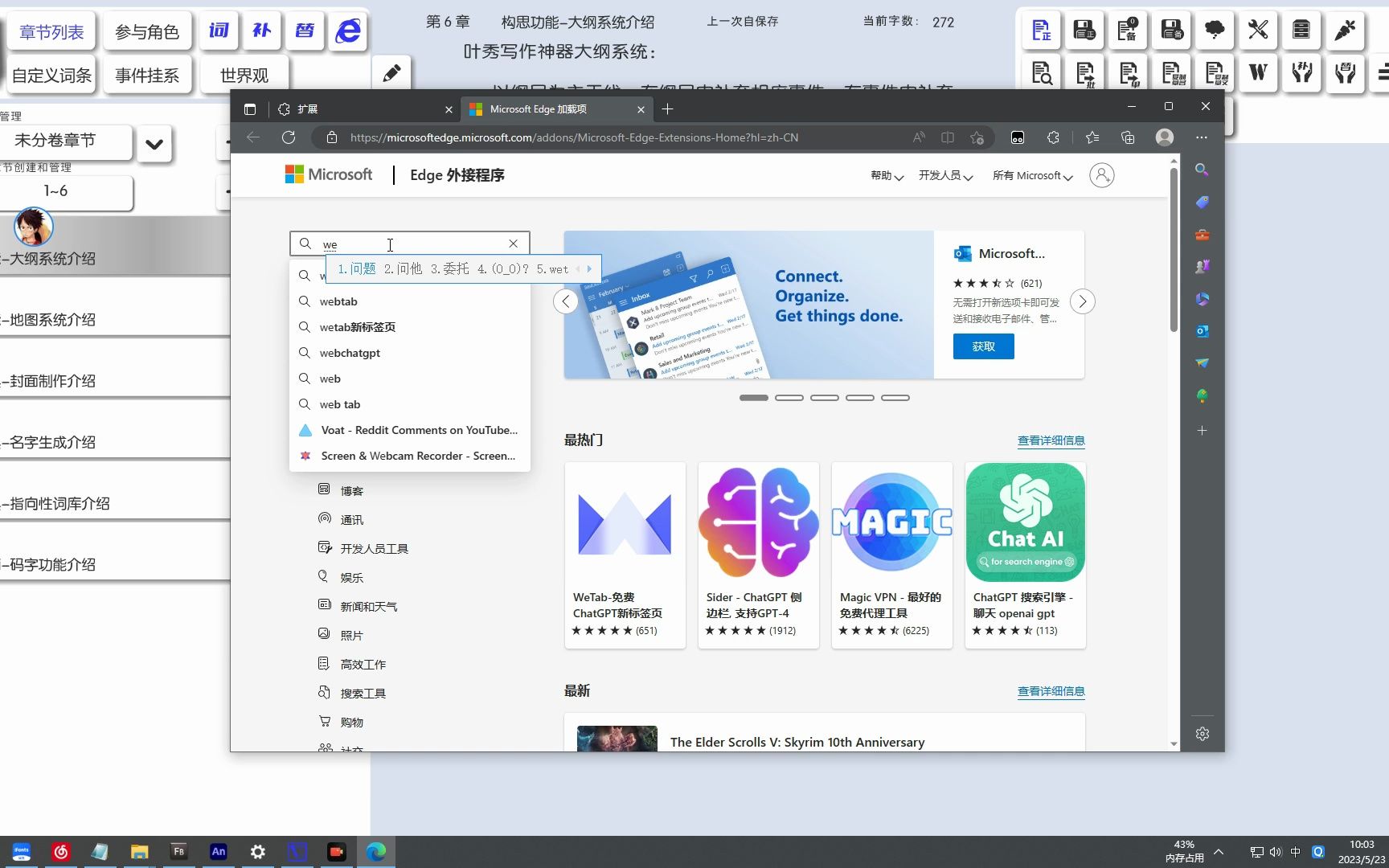Click the 补 icon in writing app toolbar
1389x868 pixels.
[x=262, y=31]
